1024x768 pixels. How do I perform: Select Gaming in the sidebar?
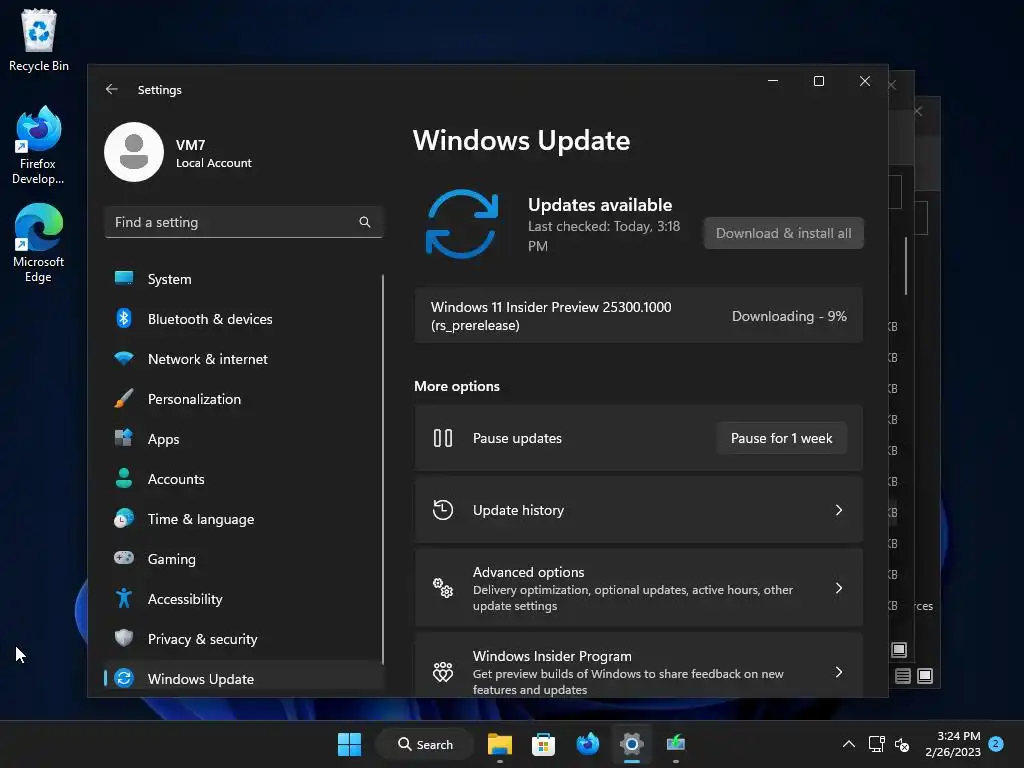pyautogui.click(x=243, y=559)
